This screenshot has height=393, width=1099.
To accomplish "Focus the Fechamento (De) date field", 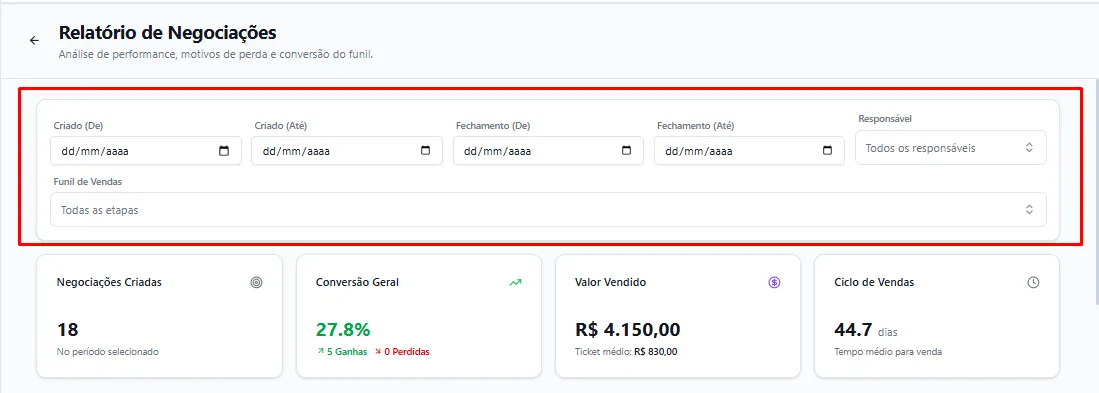I will pyautogui.click(x=548, y=151).
